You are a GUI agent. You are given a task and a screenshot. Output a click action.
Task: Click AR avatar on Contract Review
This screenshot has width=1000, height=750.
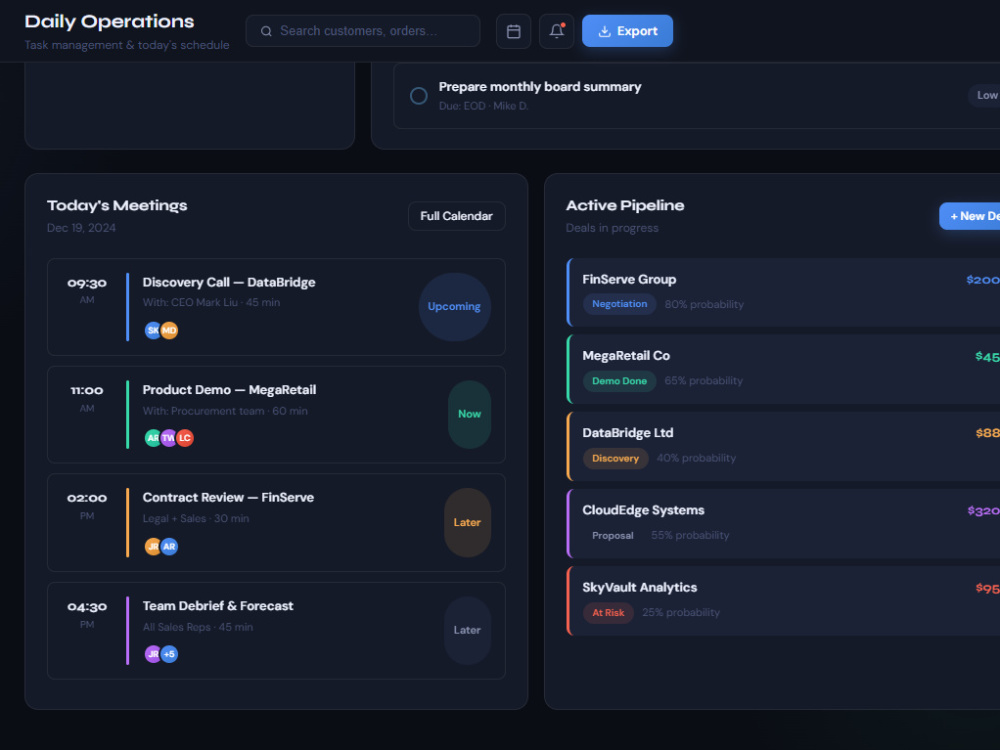click(169, 547)
